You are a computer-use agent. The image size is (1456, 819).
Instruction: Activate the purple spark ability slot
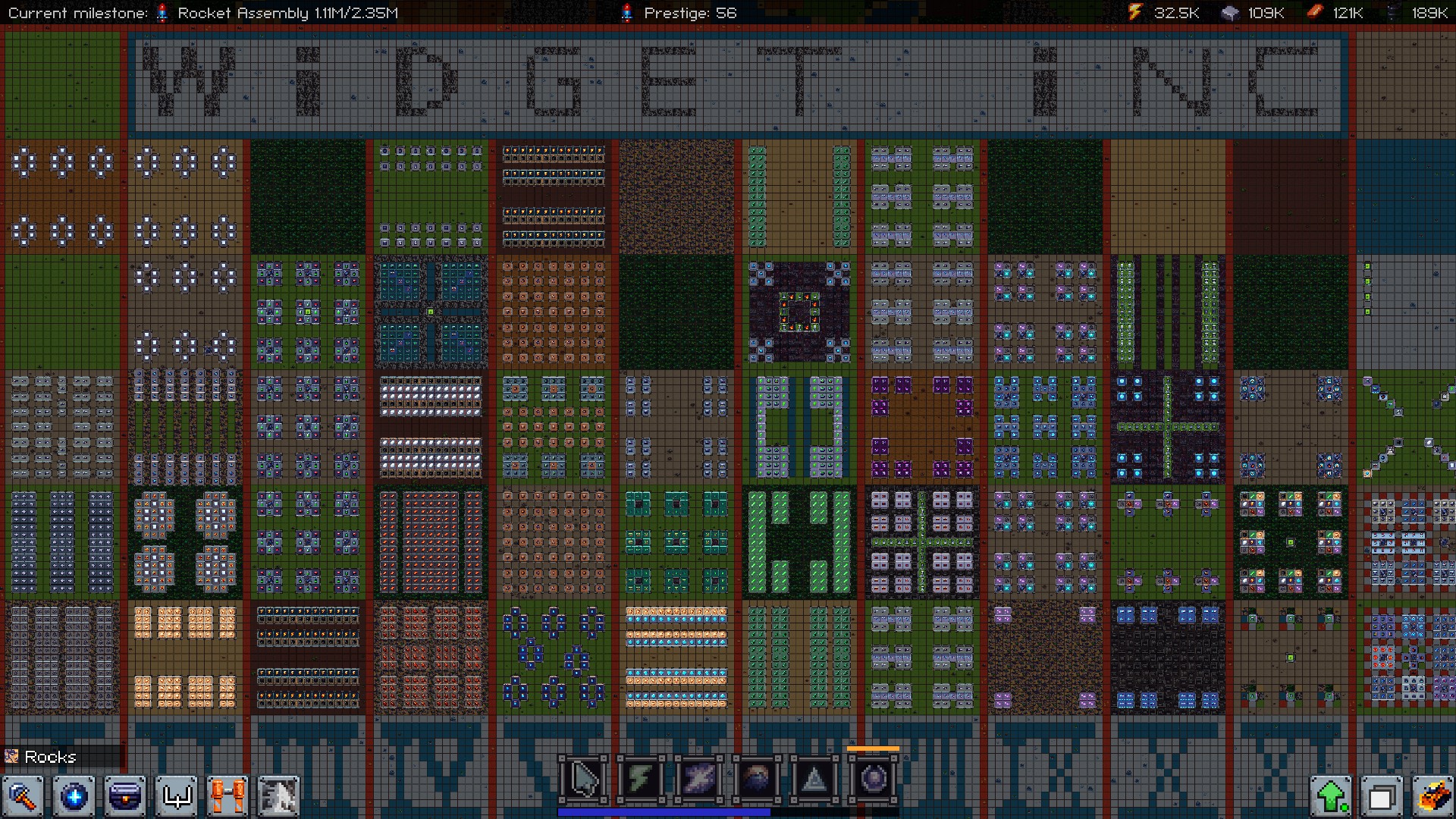(x=698, y=779)
